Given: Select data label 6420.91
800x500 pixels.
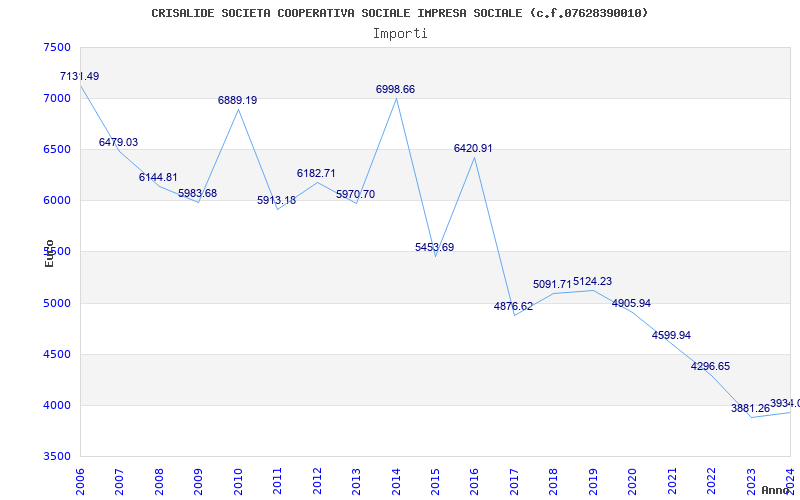Looking at the screenshot, I should [473, 148].
